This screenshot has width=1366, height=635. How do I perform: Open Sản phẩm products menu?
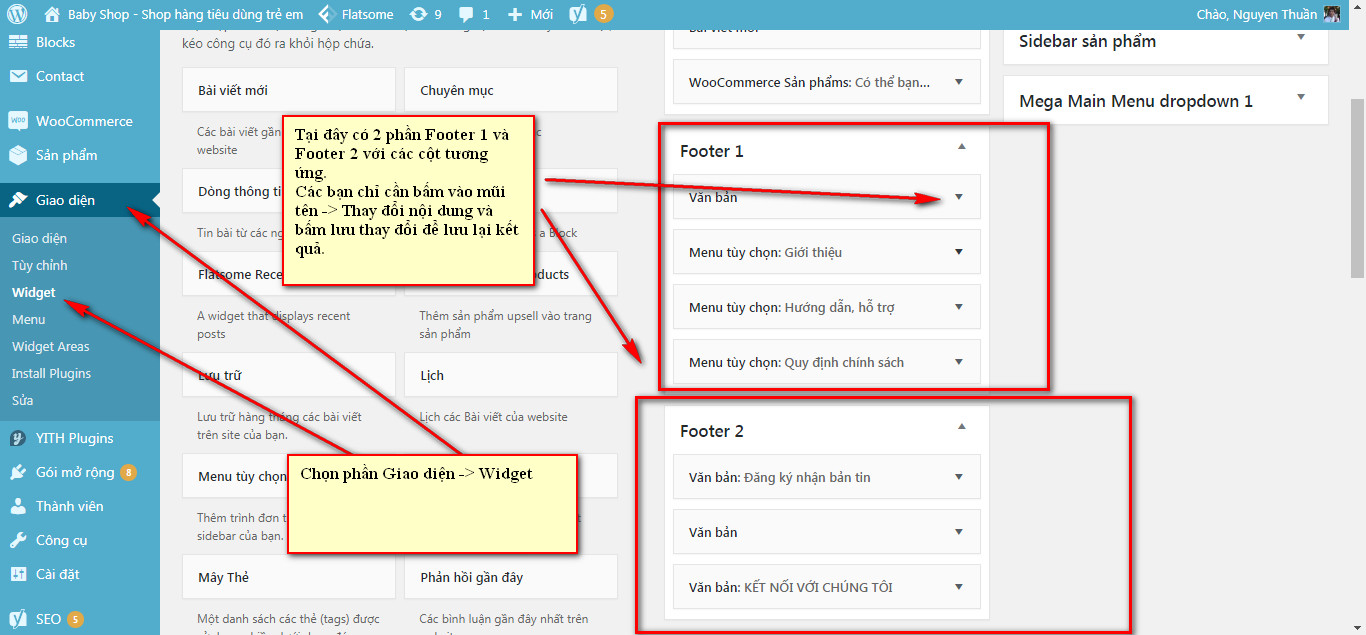[x=66, y=155]
